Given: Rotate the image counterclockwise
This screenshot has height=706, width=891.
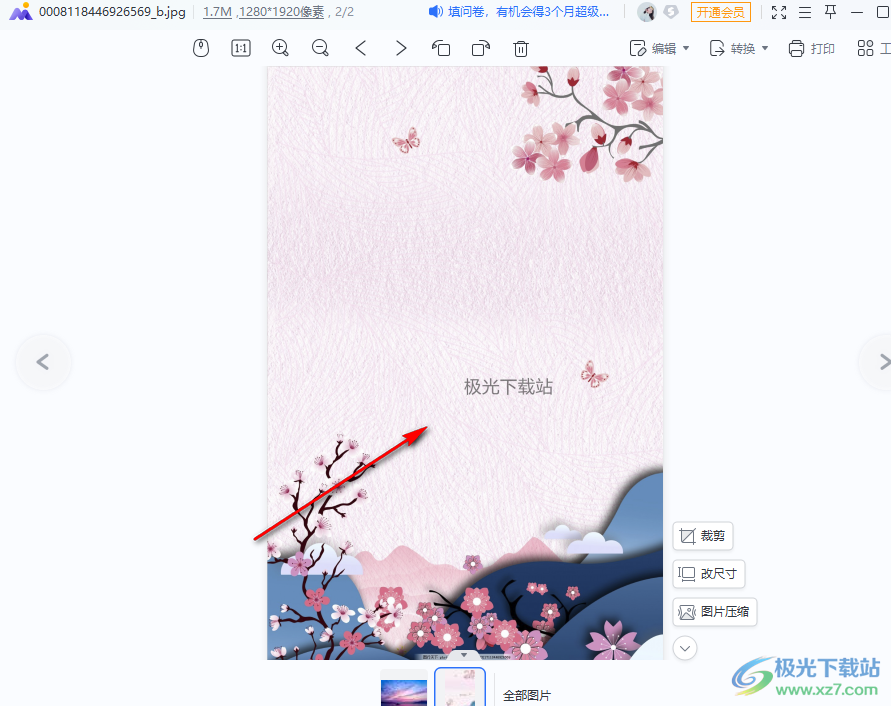Looking at the screenshot, I should click(x=441, y=48).
